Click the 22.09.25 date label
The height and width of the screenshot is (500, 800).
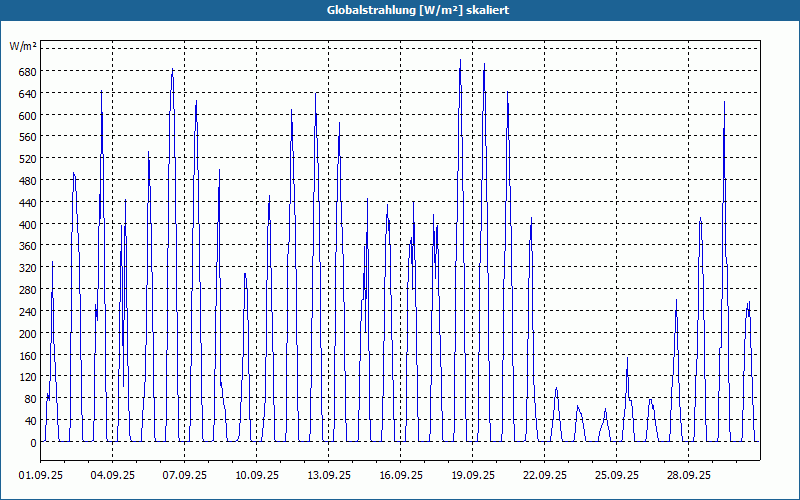pos(544,476)
